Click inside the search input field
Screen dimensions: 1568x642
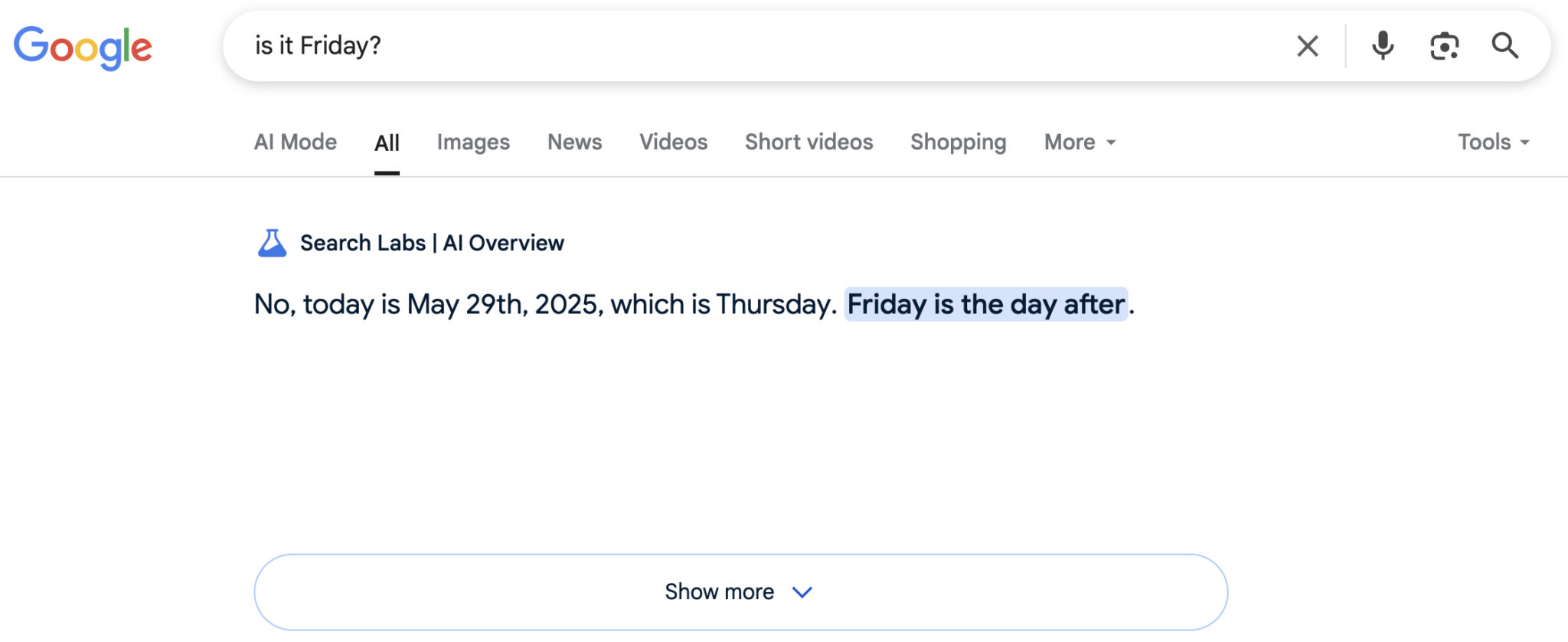point(766,46)
